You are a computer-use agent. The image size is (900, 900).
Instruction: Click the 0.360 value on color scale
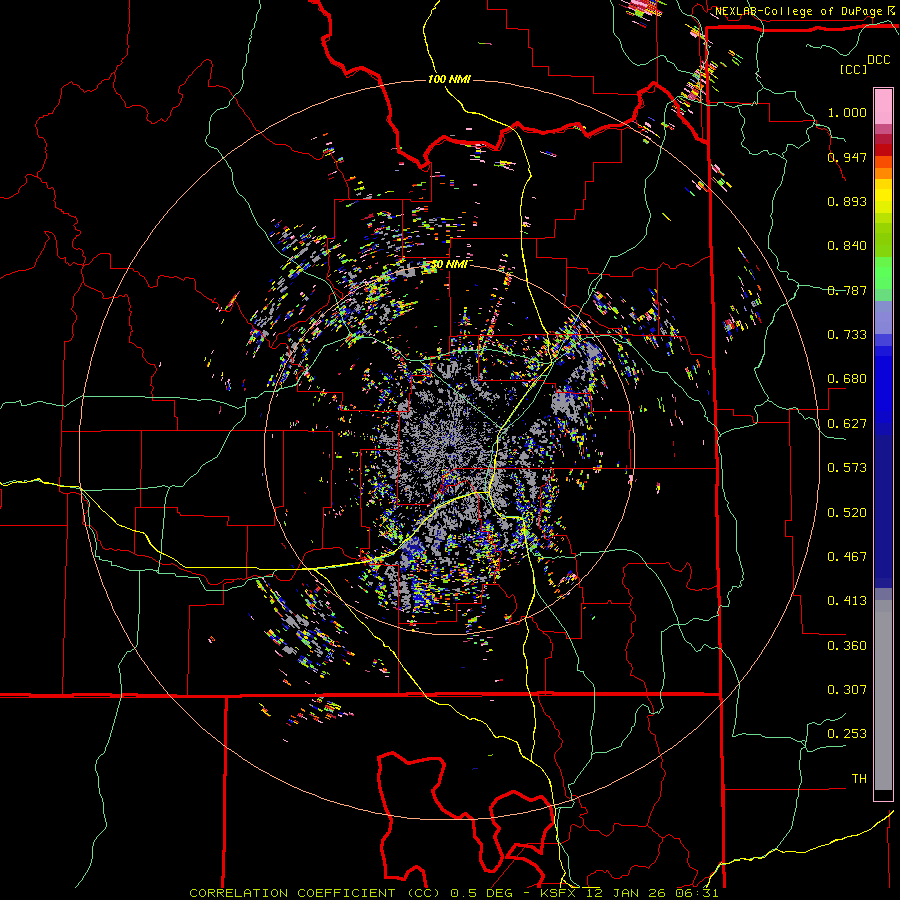click(x=847, y=646)
